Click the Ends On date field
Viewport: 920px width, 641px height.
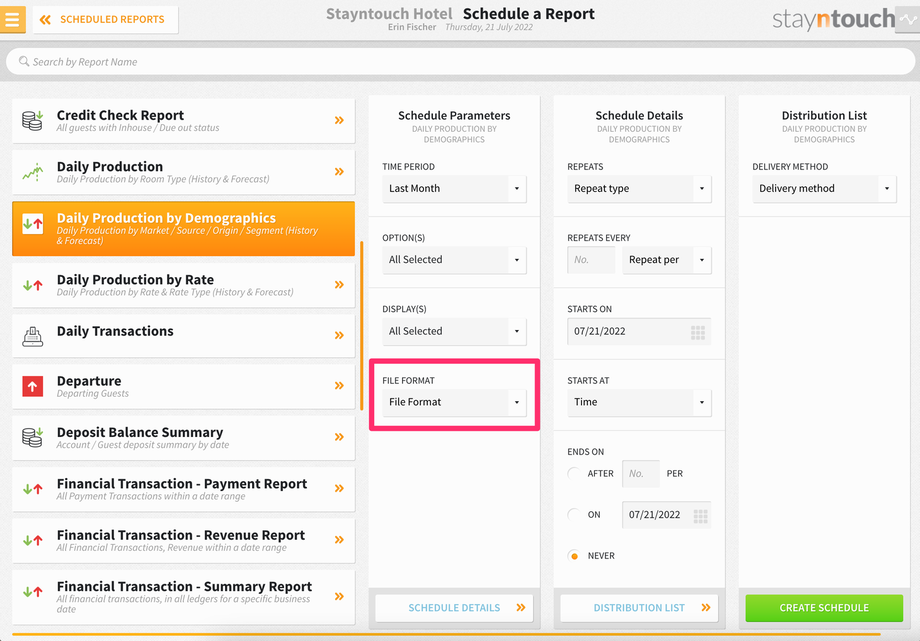click(667, 514)
